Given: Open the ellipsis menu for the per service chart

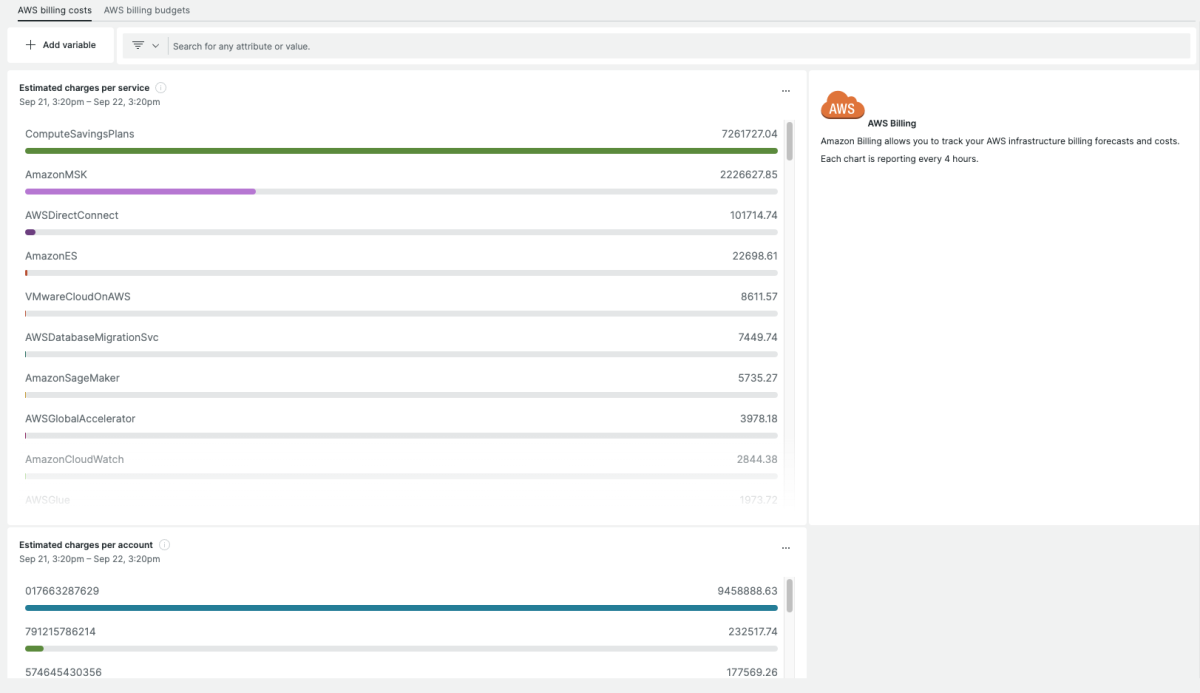Looking at the screenshot, I should pos(786,91).
